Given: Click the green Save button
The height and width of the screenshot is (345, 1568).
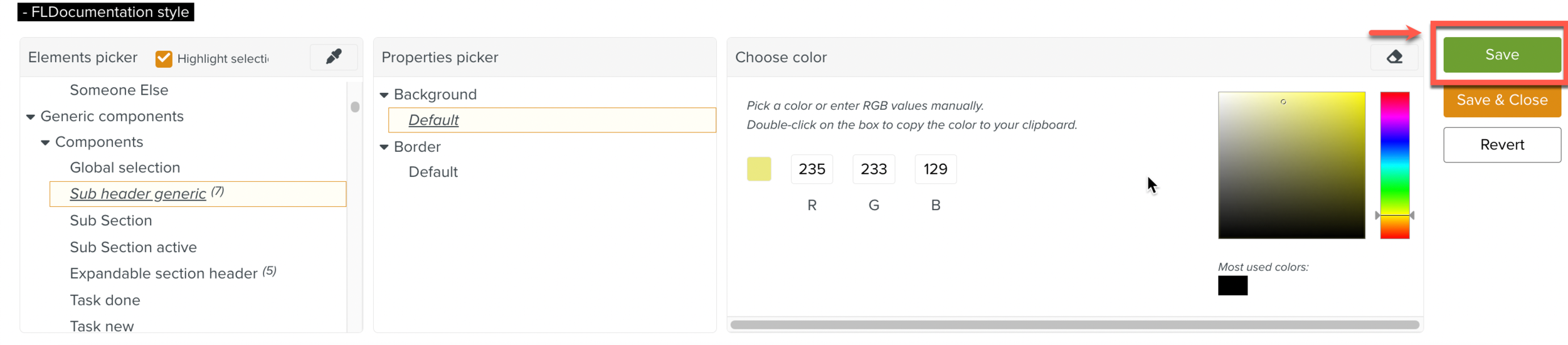Looking at the screenshot, I should pyautogui.click(x=1502, y=55).
